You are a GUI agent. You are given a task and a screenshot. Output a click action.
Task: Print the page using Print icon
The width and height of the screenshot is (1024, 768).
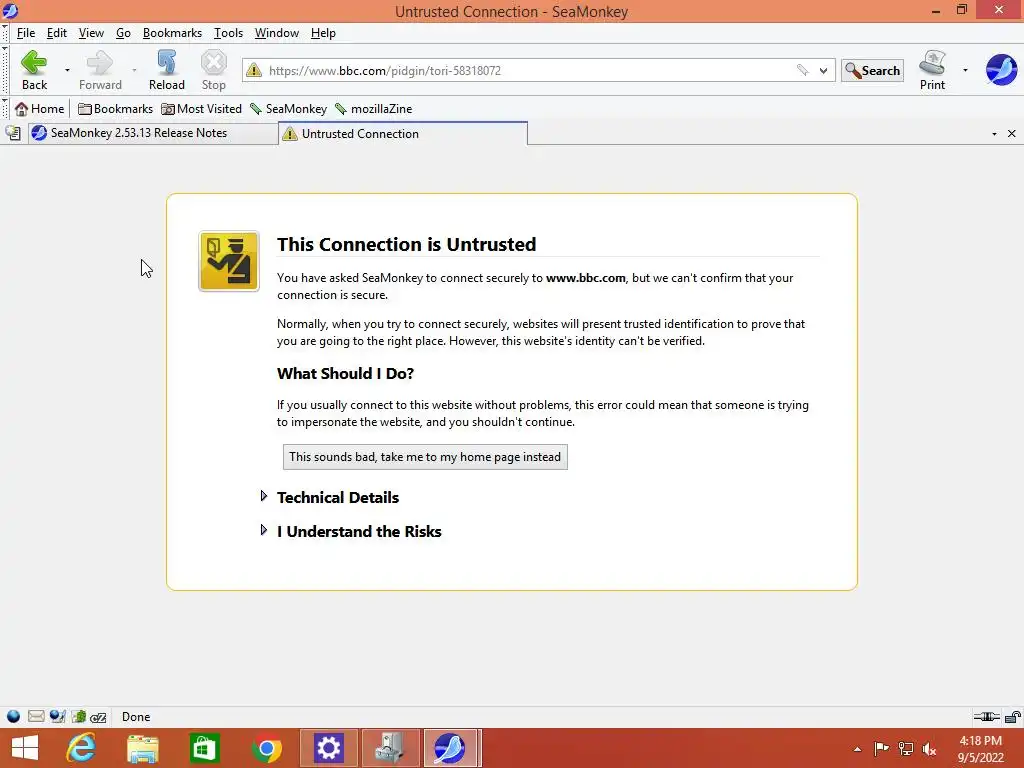point(932,70)
